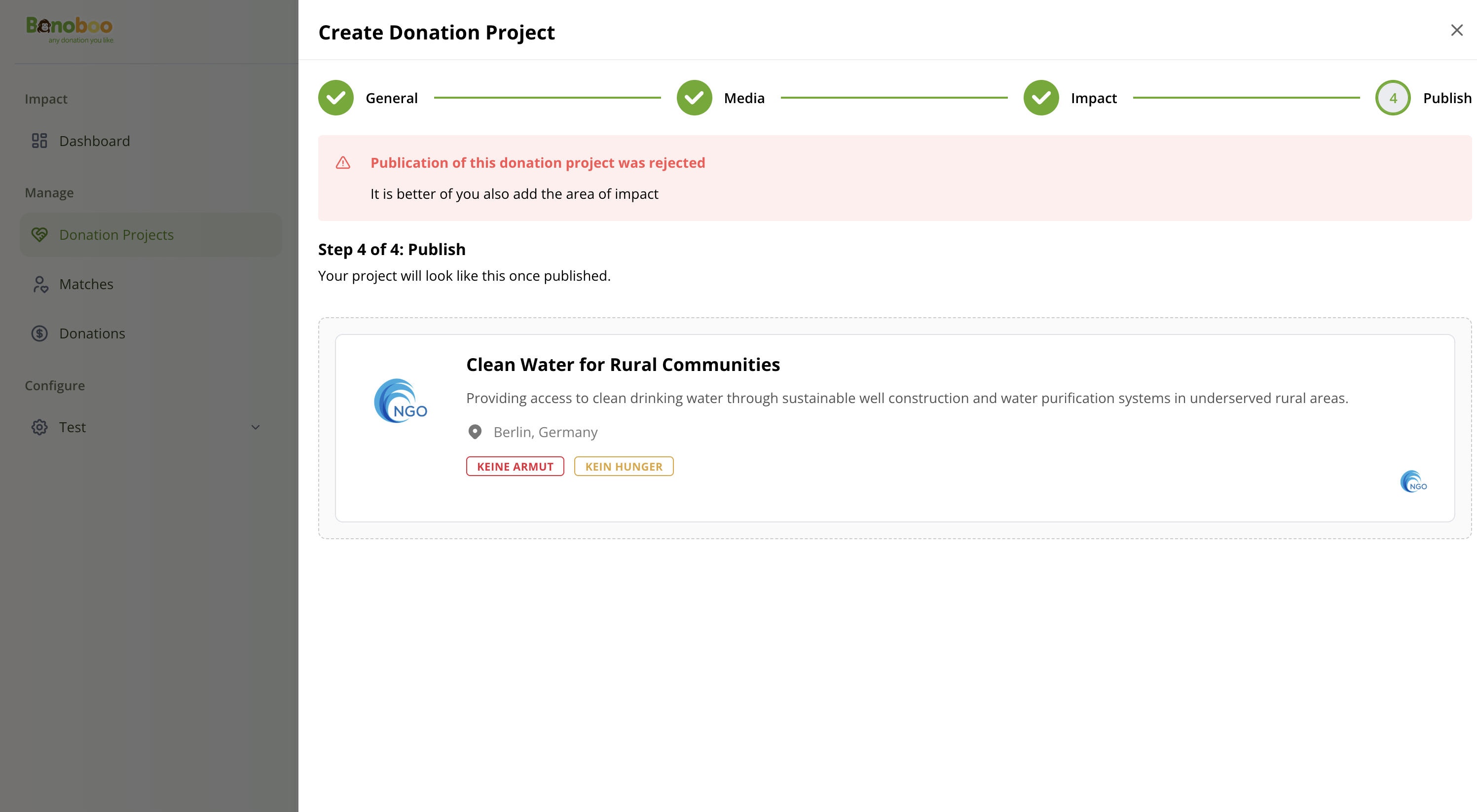Open Matches in the sidebar
Image resolution: width=1477 pixels, height=812 pixels.
click(x=86, y=285)
